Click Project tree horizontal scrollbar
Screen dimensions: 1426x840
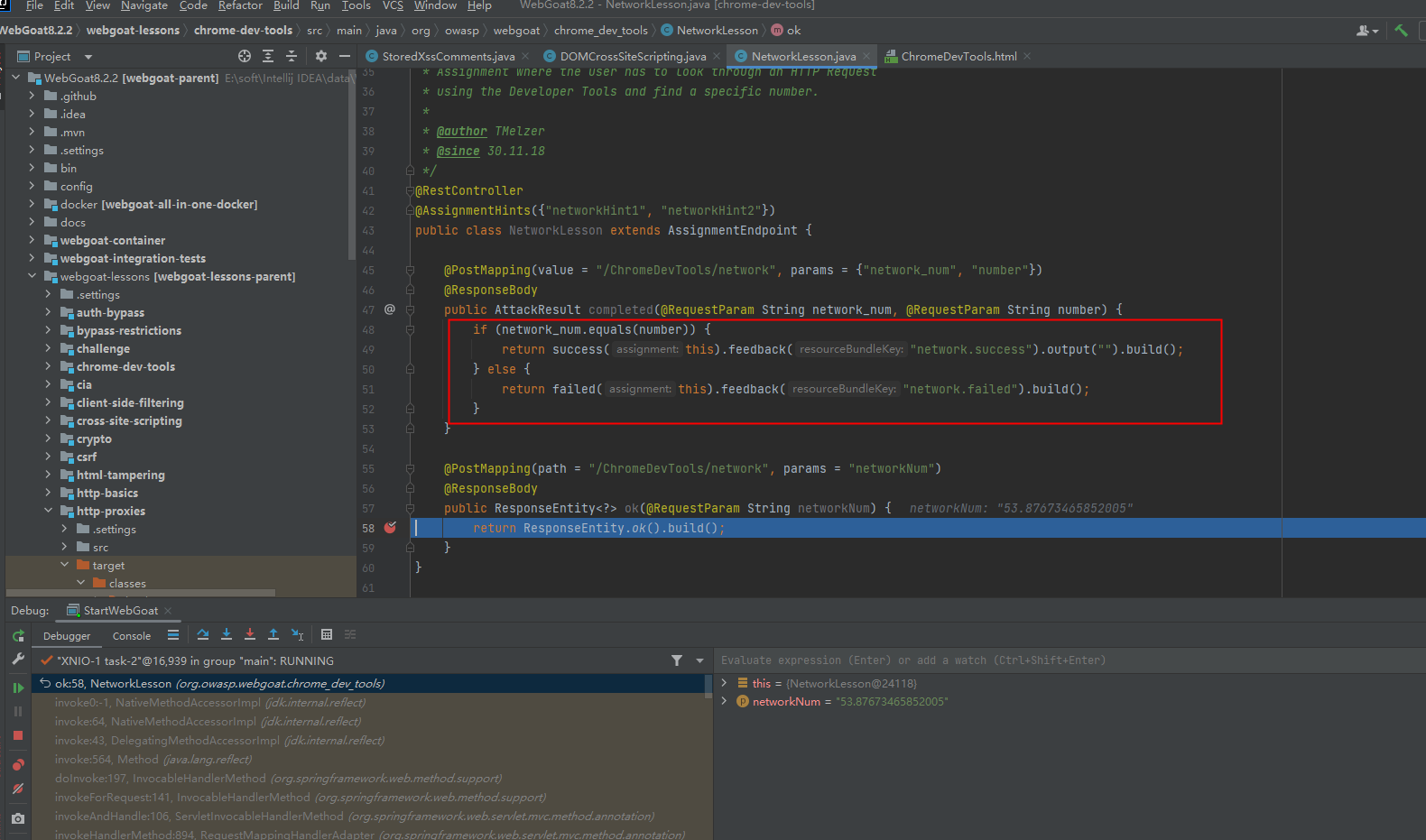pos(140,593)
